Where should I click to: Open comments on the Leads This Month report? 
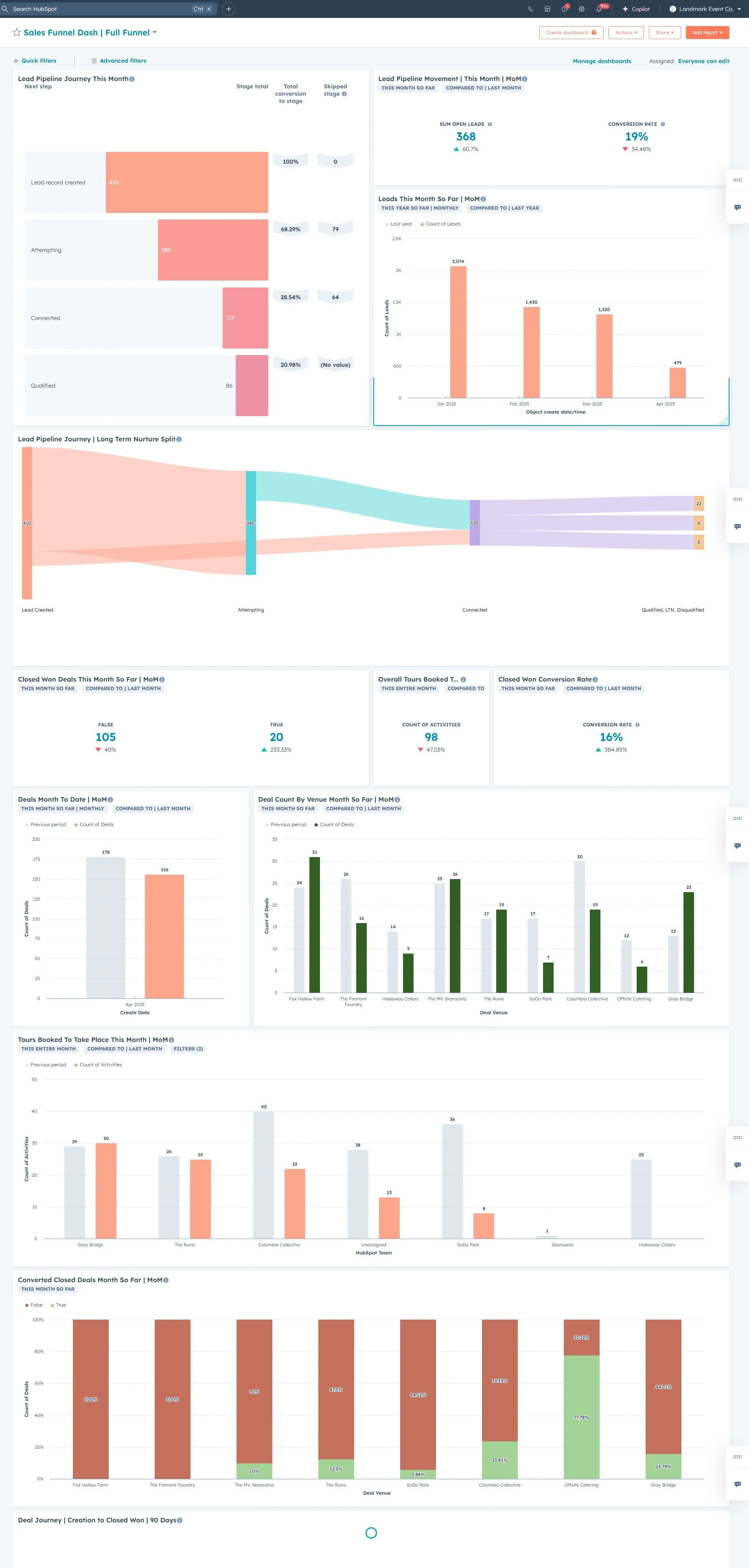(x=738, y=208)
